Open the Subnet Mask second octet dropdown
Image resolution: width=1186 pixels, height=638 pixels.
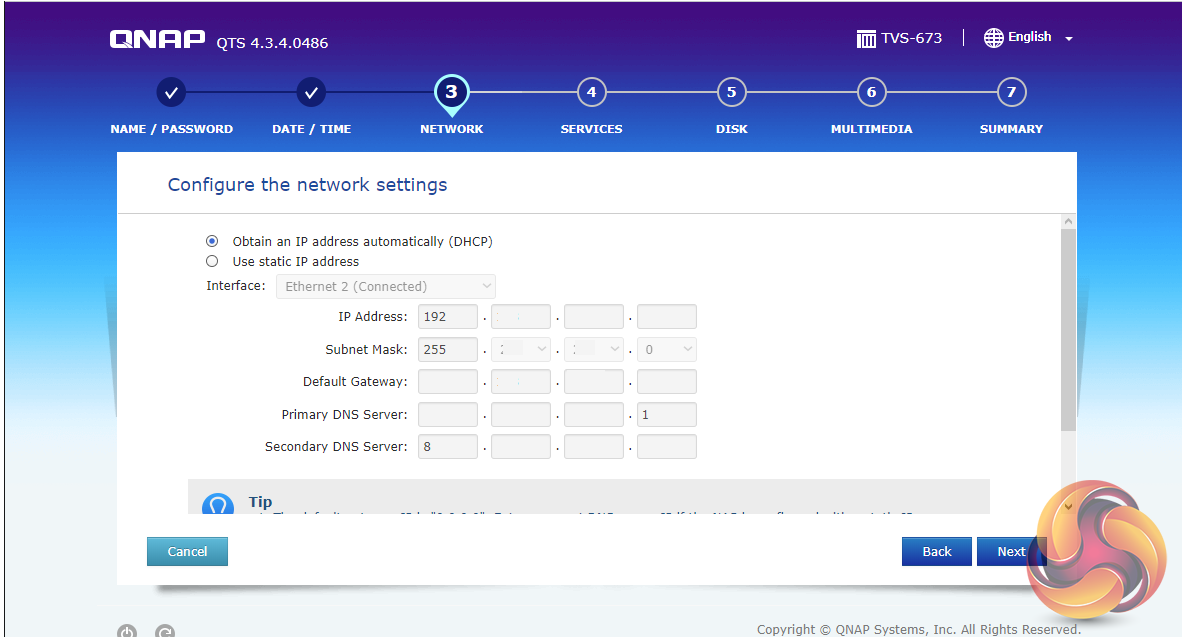pyautogui.click(x=521, y=350)
